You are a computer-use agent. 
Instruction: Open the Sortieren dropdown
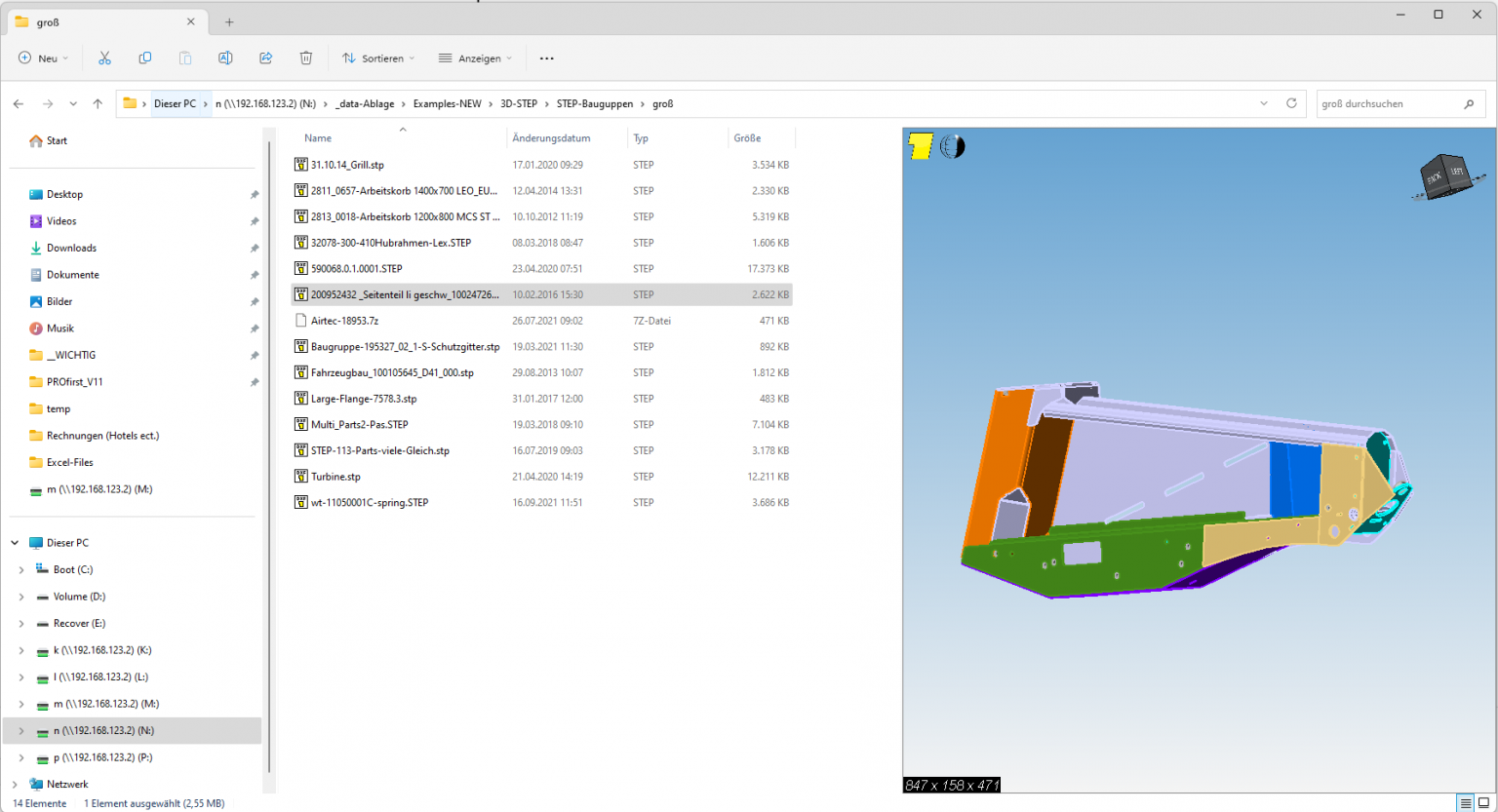pyautogui.click(x=378, y=58)
